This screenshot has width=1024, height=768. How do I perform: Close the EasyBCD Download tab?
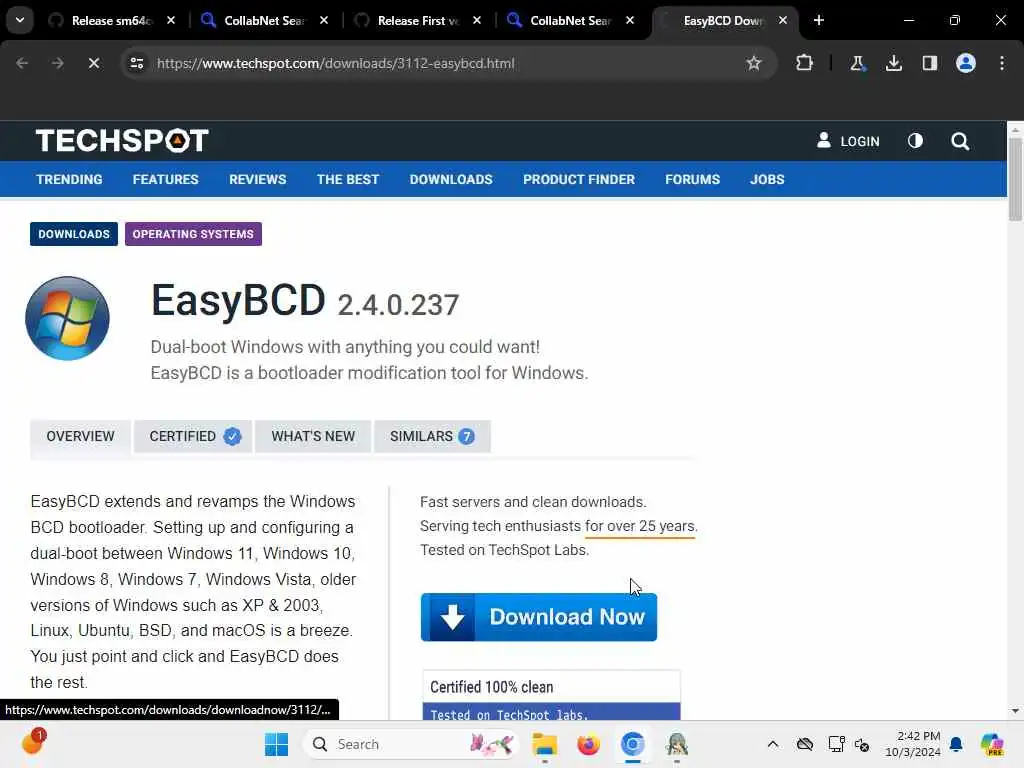[782, 21]
